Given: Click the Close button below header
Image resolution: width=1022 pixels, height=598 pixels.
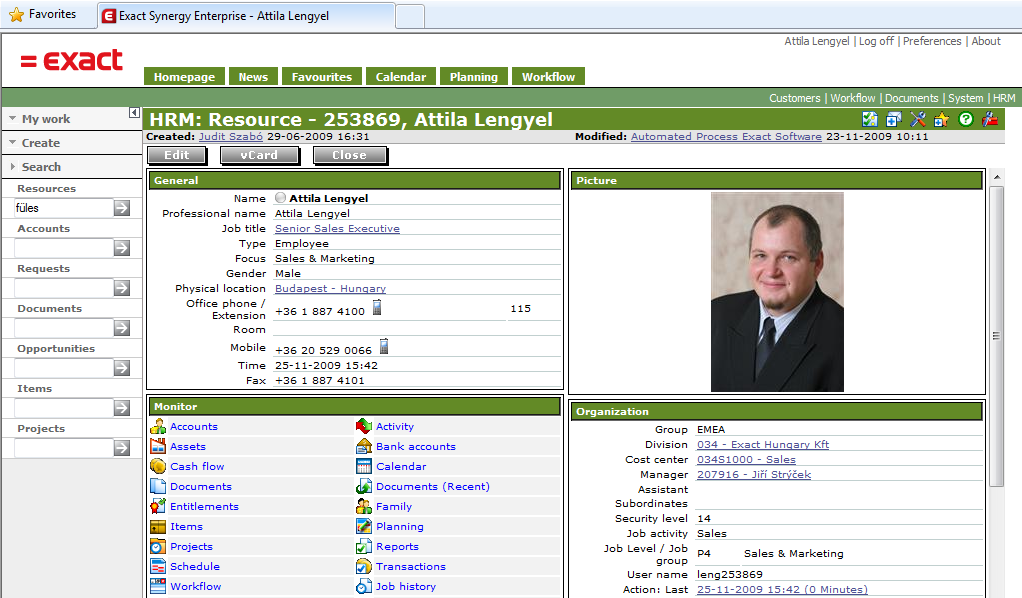Looking at the screenshot, I should click(349, 155).
